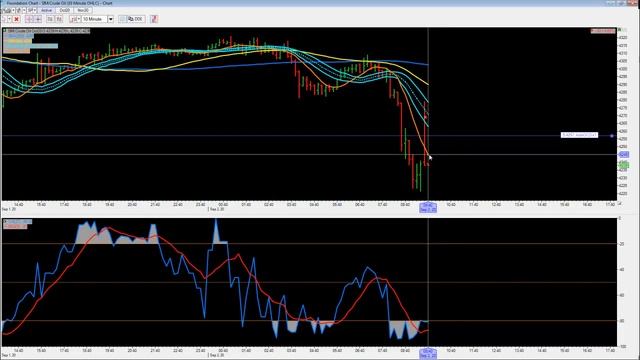Select the Active contract tab
The height and width of the screenshot is (360, 640).
[46, 10]
